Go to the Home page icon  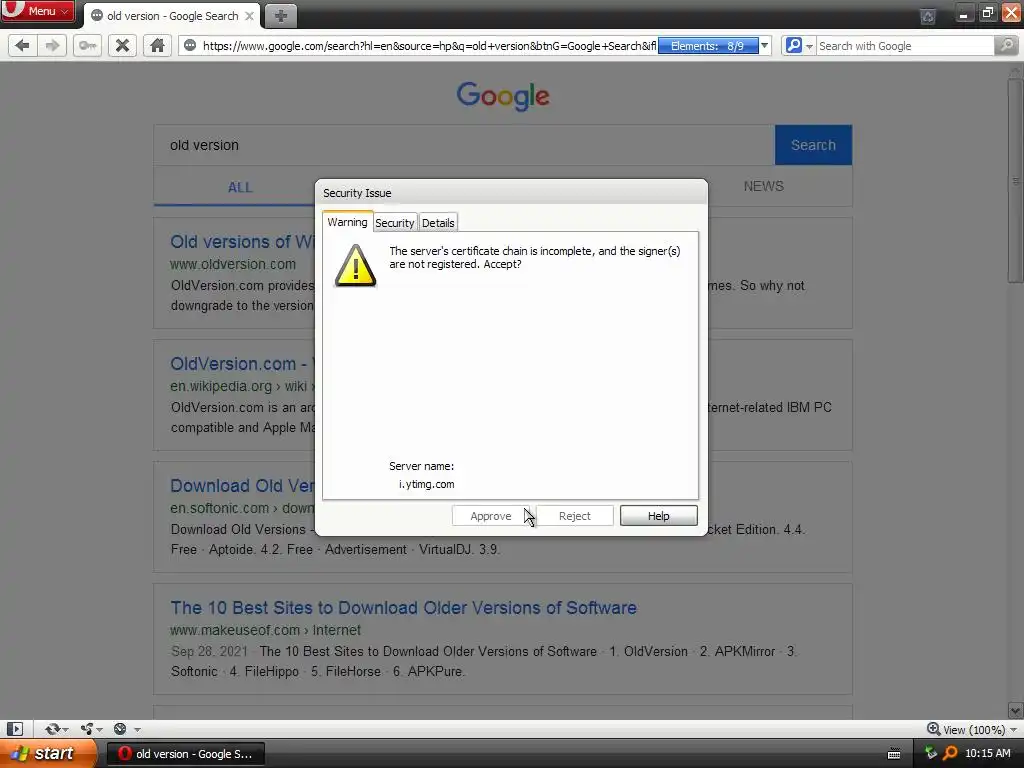tap(157, 46)
